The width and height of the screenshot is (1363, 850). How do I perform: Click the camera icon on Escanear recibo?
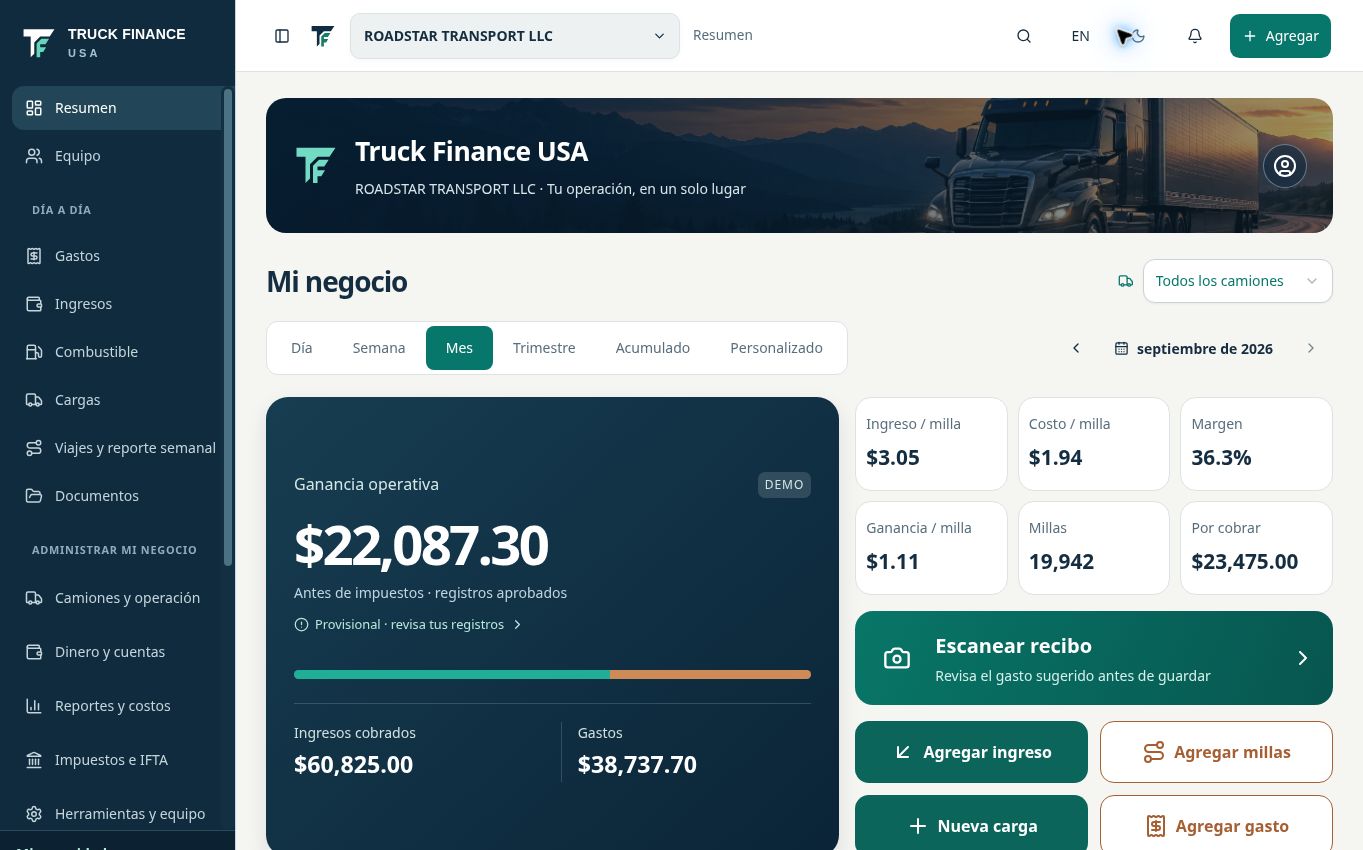coord(897,658)
